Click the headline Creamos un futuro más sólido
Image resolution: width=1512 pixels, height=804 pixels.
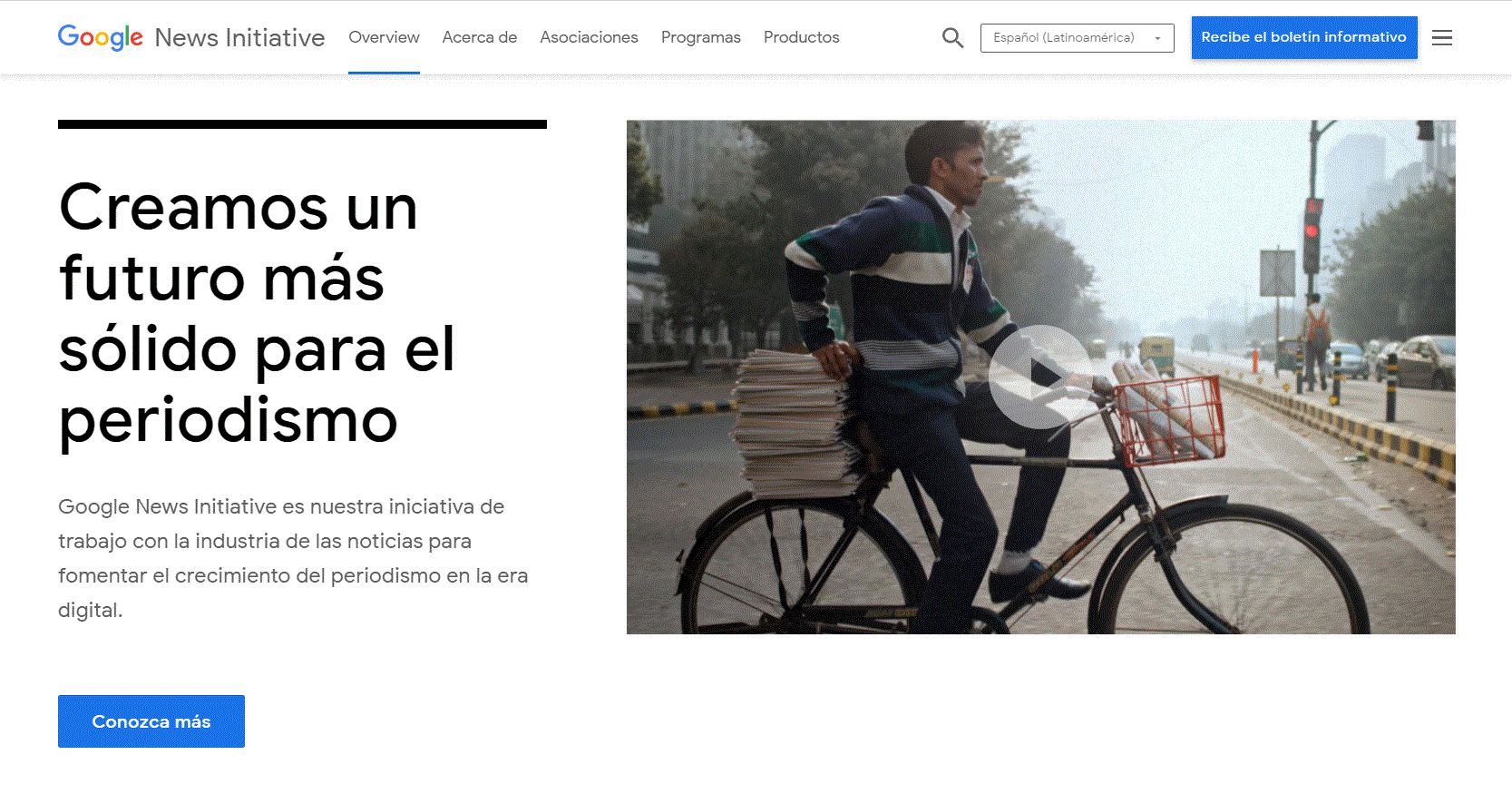click(257, 313)
